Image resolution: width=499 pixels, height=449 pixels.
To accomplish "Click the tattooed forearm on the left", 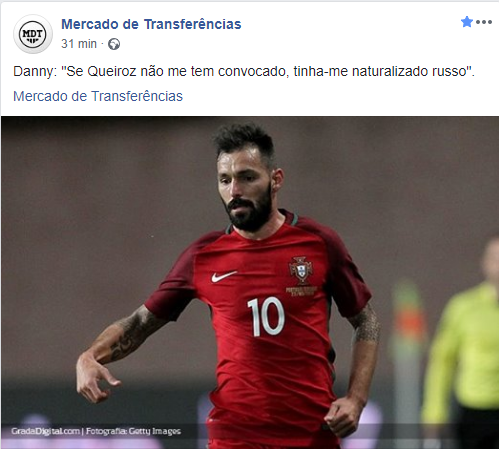I will pos(128,335).
